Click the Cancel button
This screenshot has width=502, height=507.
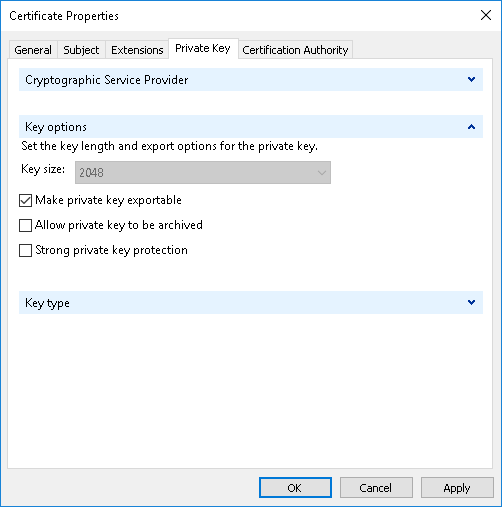376,488
